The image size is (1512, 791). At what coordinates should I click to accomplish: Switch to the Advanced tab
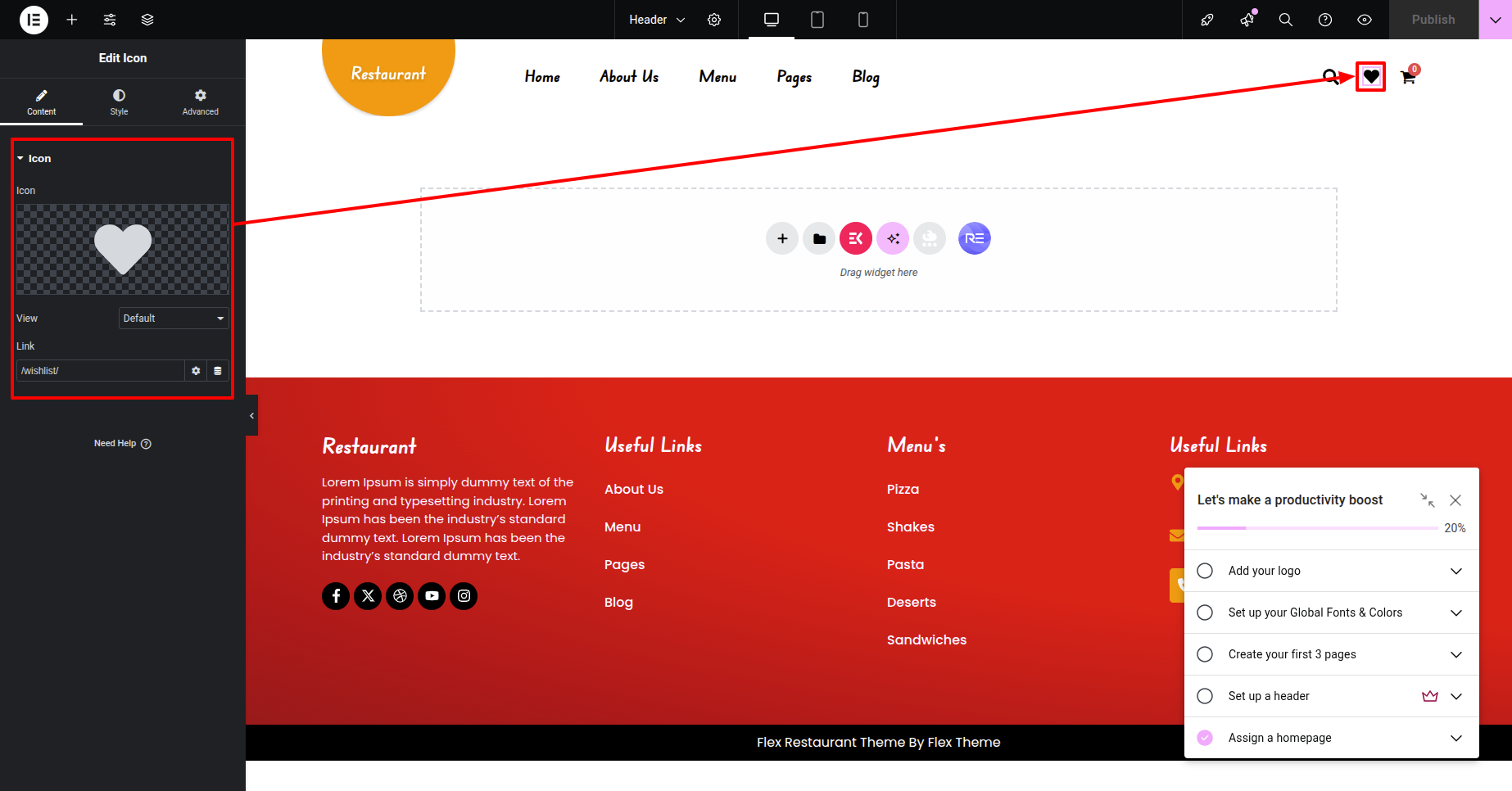[200, 102]
